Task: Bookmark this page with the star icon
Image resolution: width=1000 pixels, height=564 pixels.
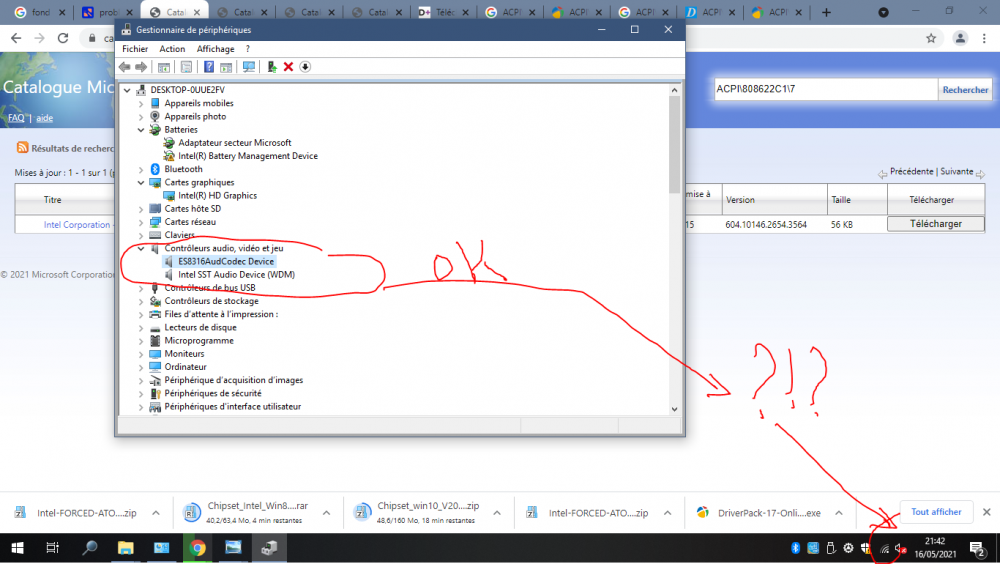Action: click(x=931, y=38)
